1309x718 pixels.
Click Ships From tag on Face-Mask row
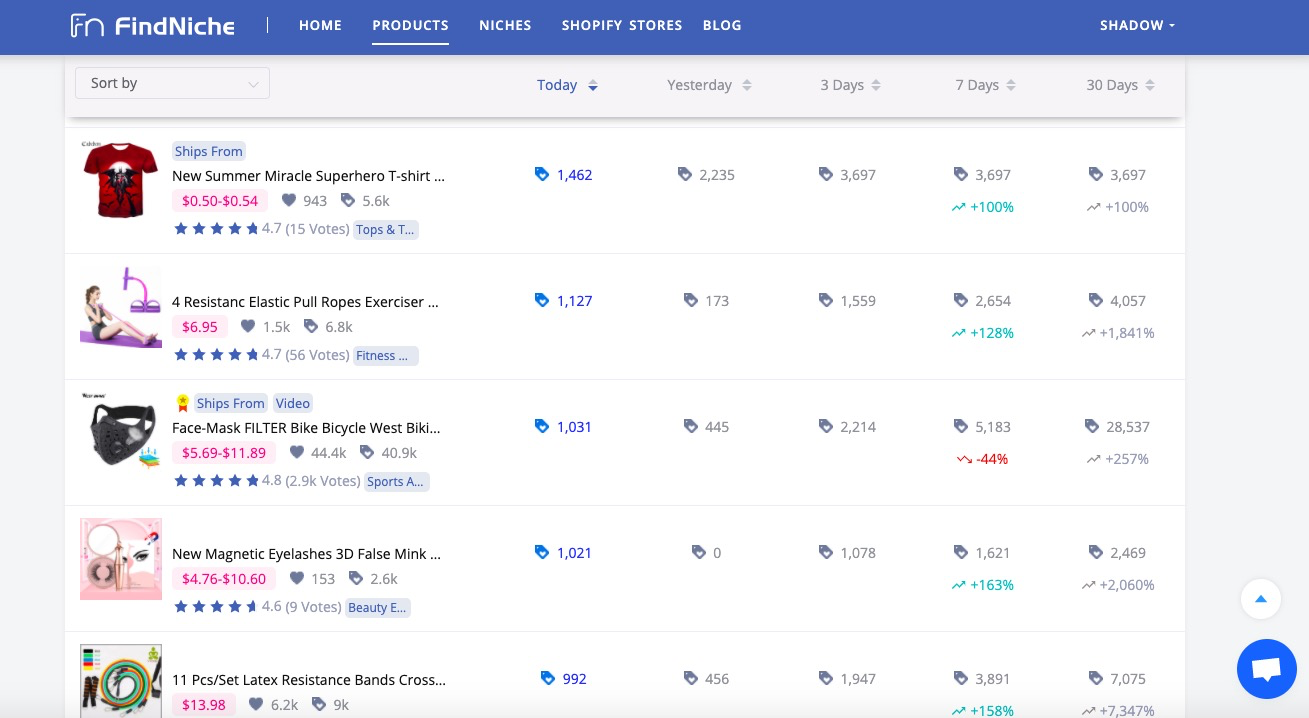pos(231,403)
